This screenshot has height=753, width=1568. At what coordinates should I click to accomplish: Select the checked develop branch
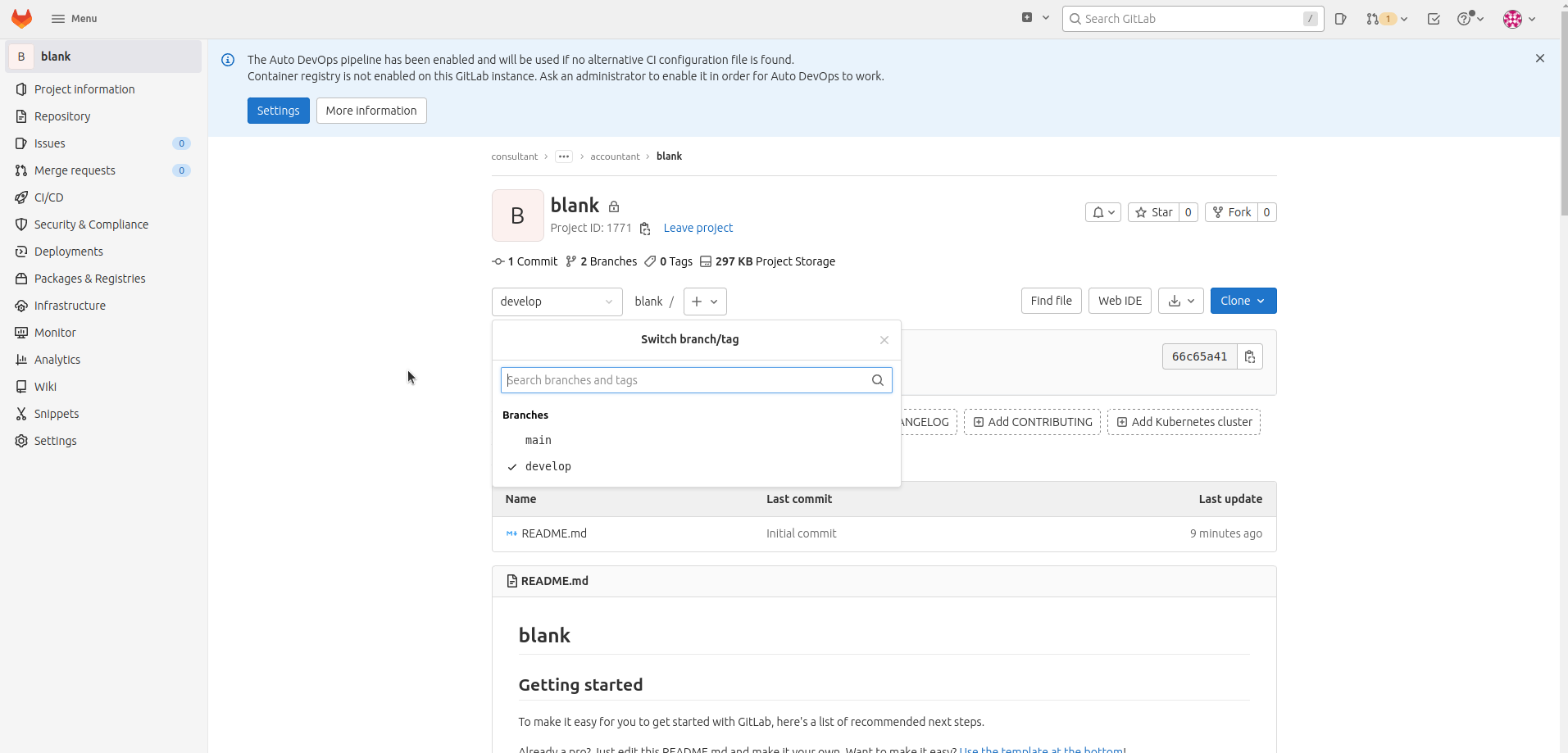(x=696, y=466)
